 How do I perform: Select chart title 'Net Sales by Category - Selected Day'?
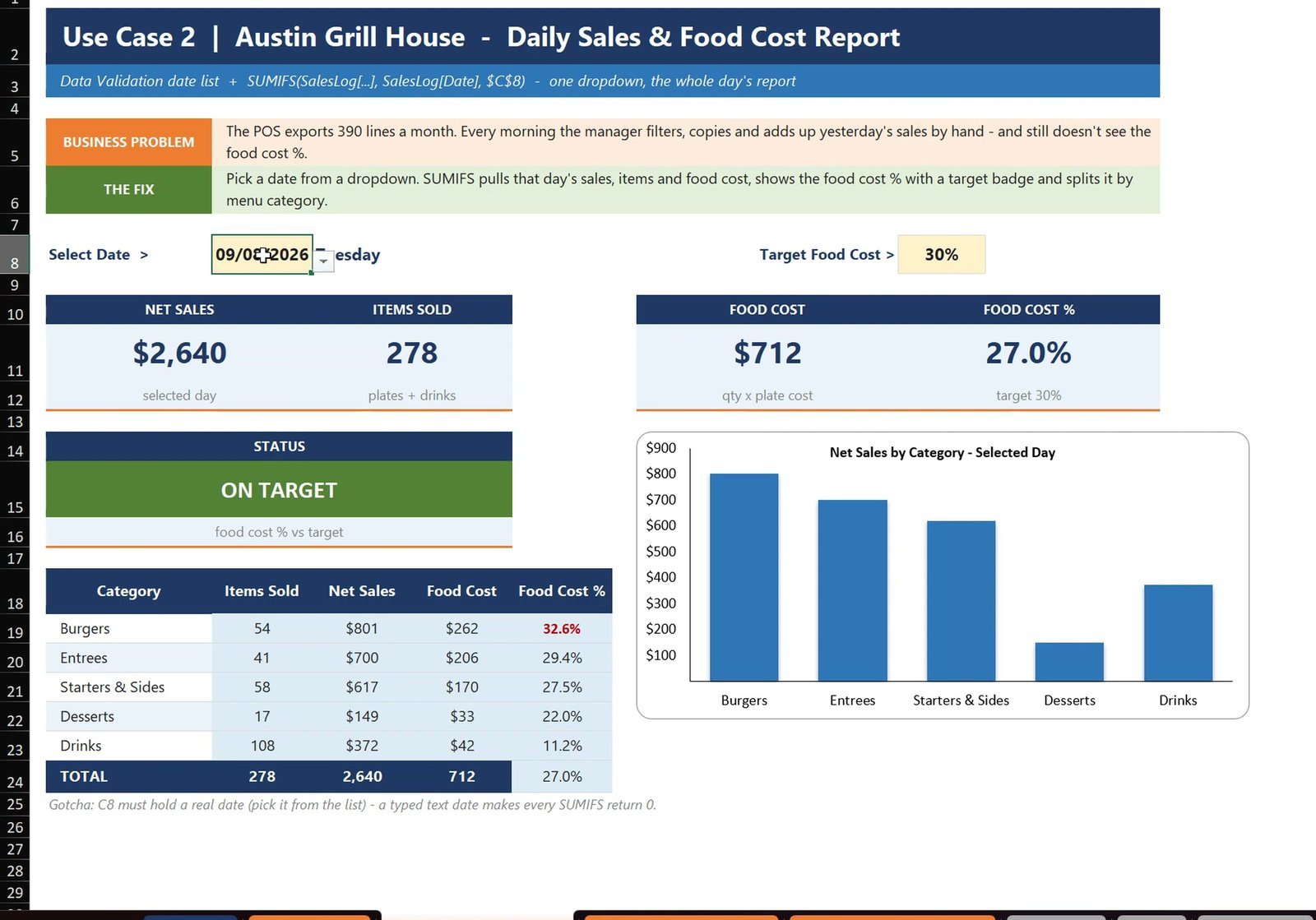click(x=942, y=452)
